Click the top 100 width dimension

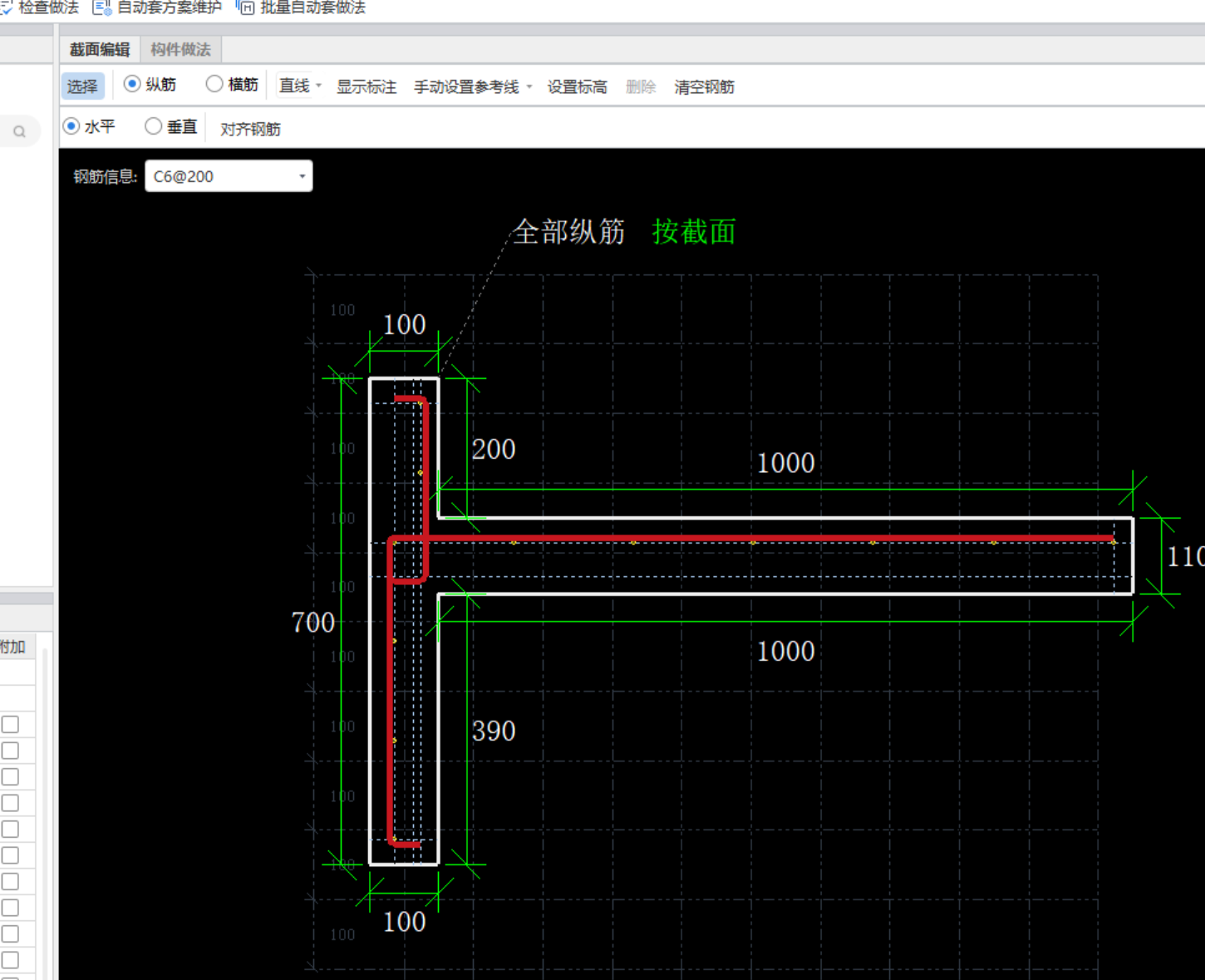point(404,325)
